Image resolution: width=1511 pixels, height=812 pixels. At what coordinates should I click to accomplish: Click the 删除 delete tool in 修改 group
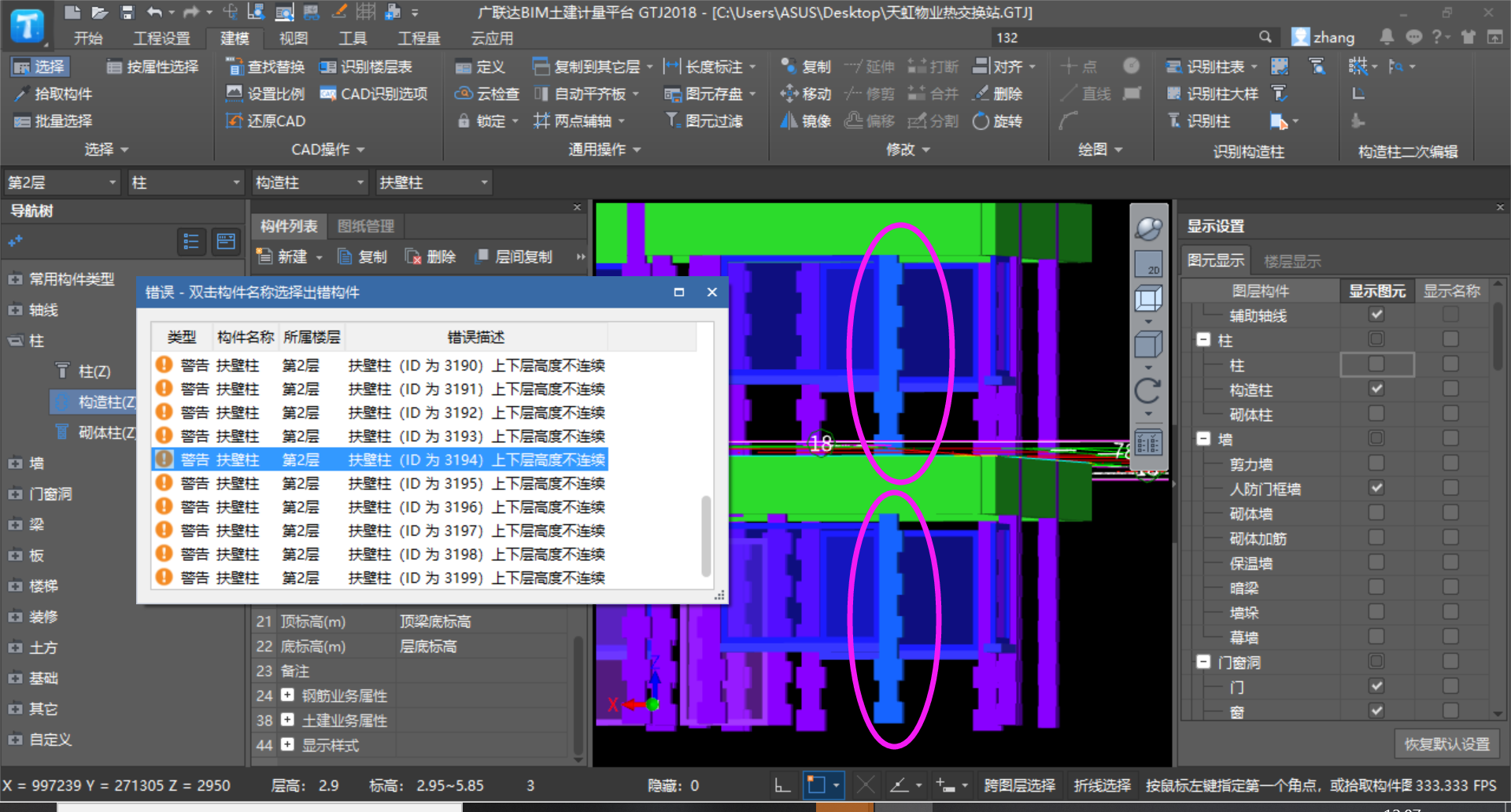tap(997, 94)
